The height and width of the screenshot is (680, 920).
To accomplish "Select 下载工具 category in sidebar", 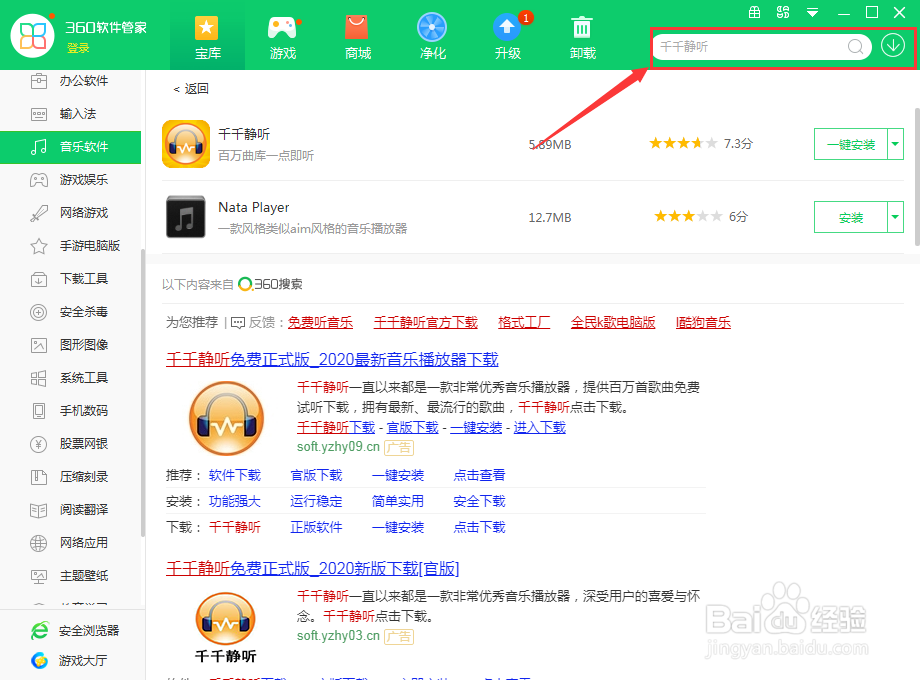I will 70,279.
